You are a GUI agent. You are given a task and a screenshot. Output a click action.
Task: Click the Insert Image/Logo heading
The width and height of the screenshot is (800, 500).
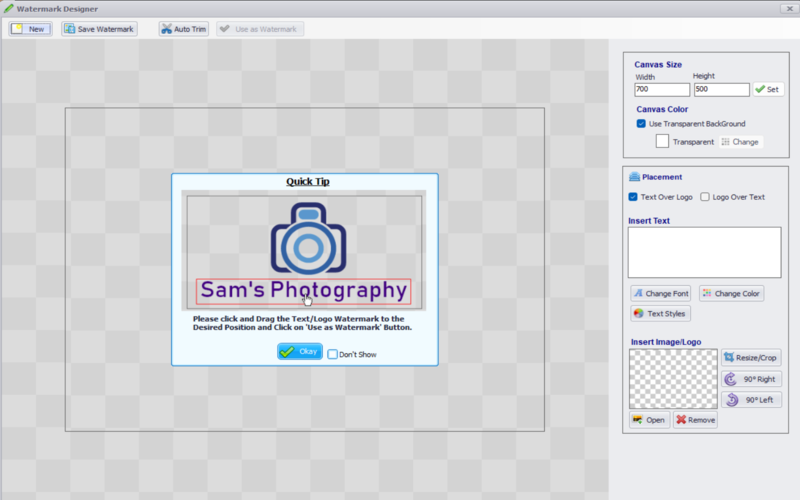[666, 342]
